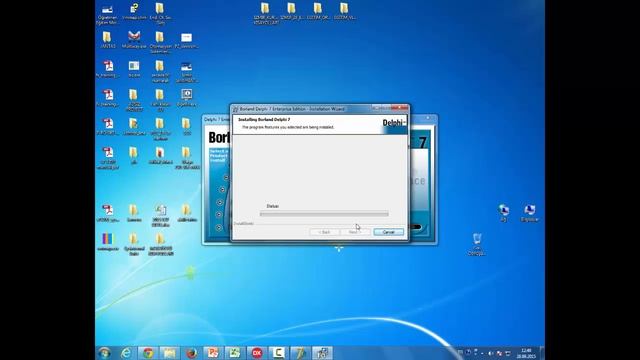Select the Multiway.exe desktop icon

134,40
